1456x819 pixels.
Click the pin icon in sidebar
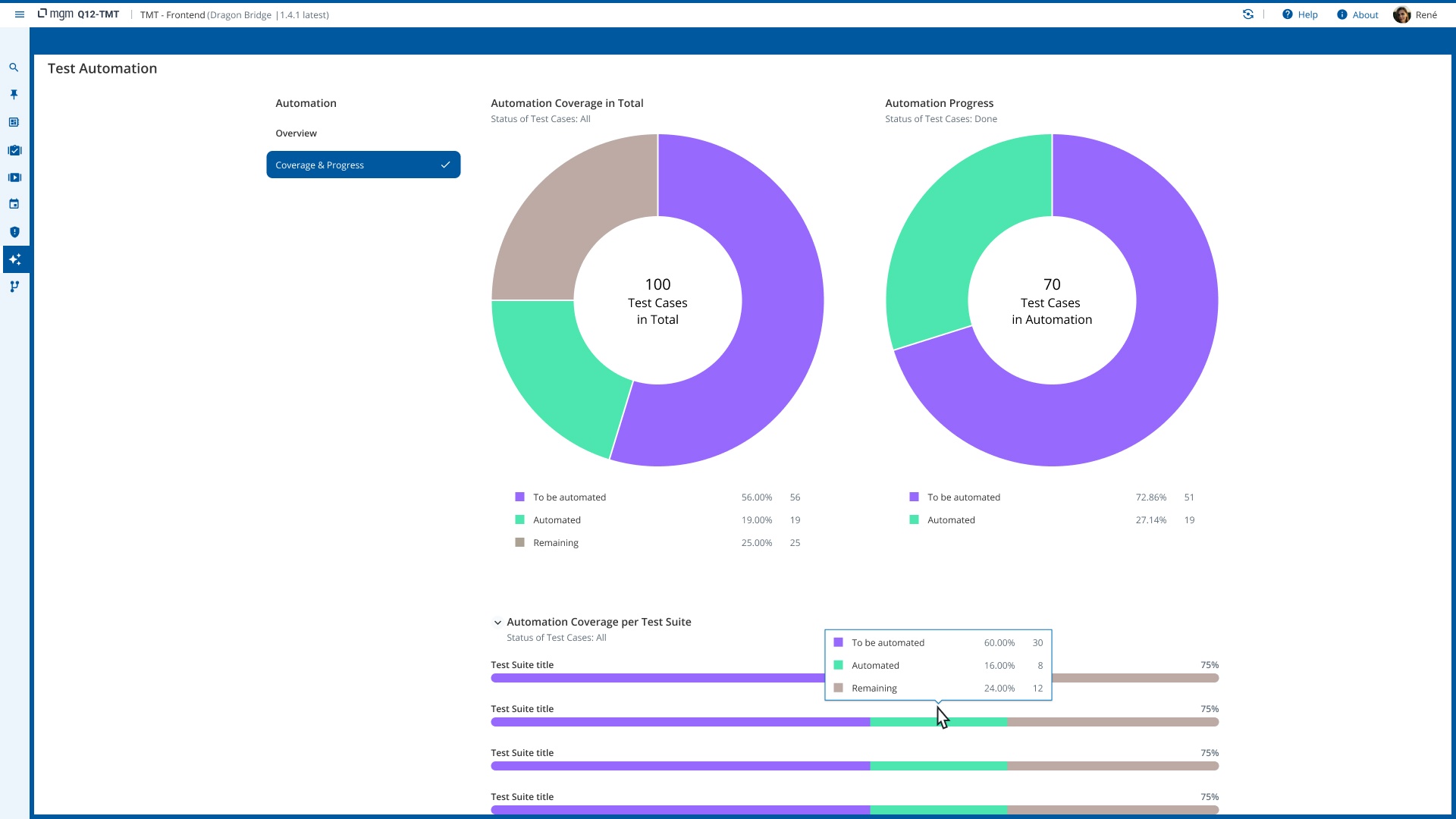coord(14,95)
